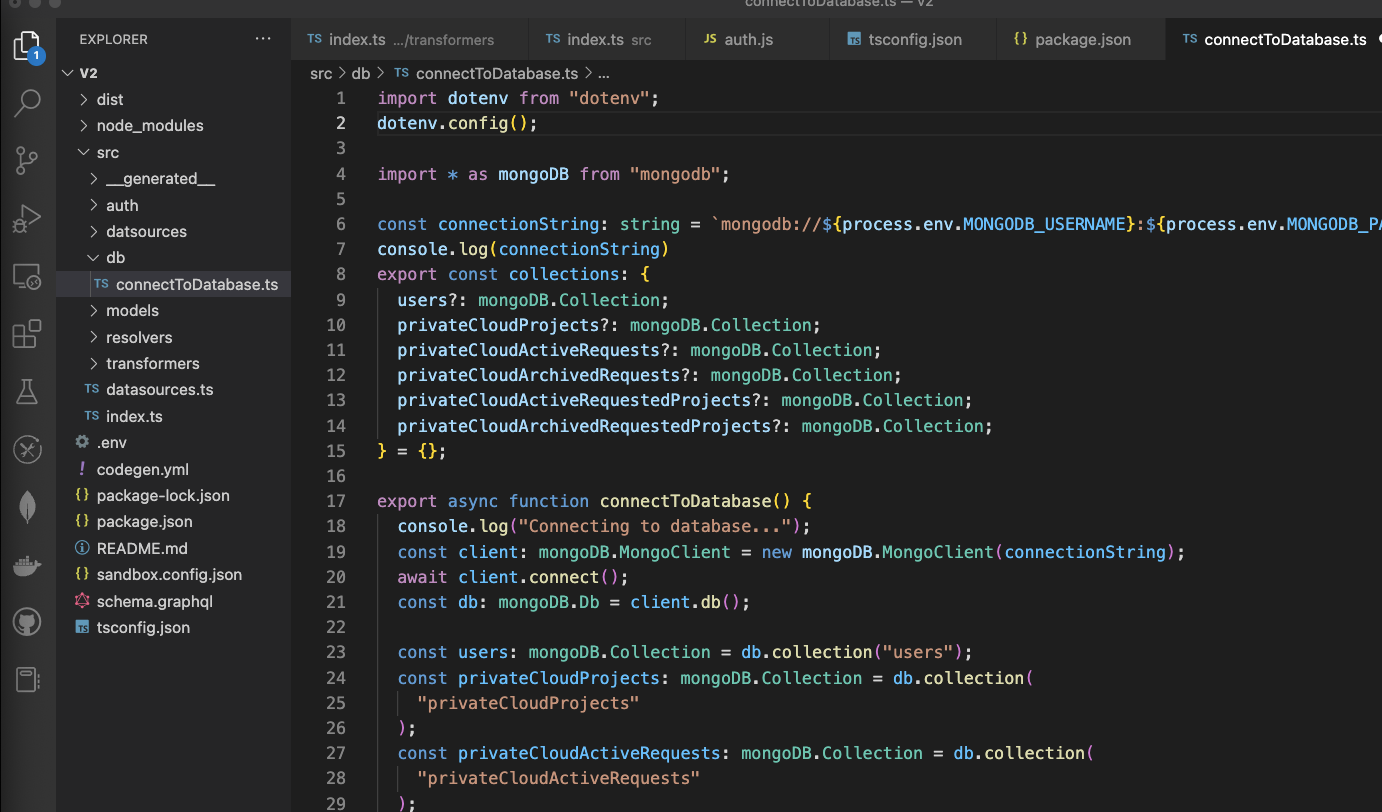Click the breadcrumb ellipsis symbol

click(604, 73)
